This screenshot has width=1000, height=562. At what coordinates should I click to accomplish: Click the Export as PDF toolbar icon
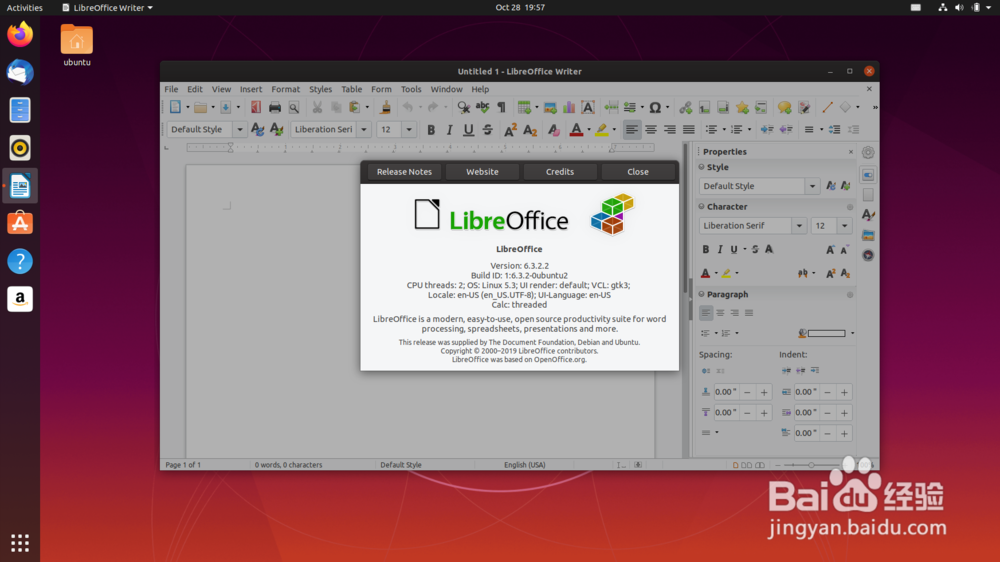[x=256, y=108]
